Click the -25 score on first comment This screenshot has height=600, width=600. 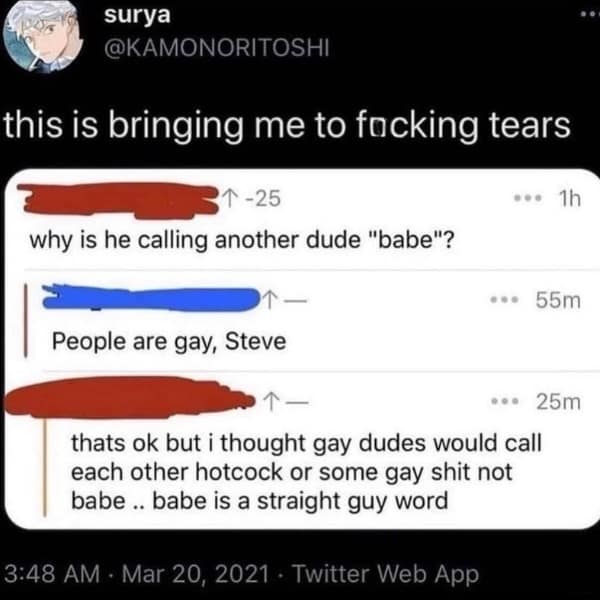click(x=264, y=199)
